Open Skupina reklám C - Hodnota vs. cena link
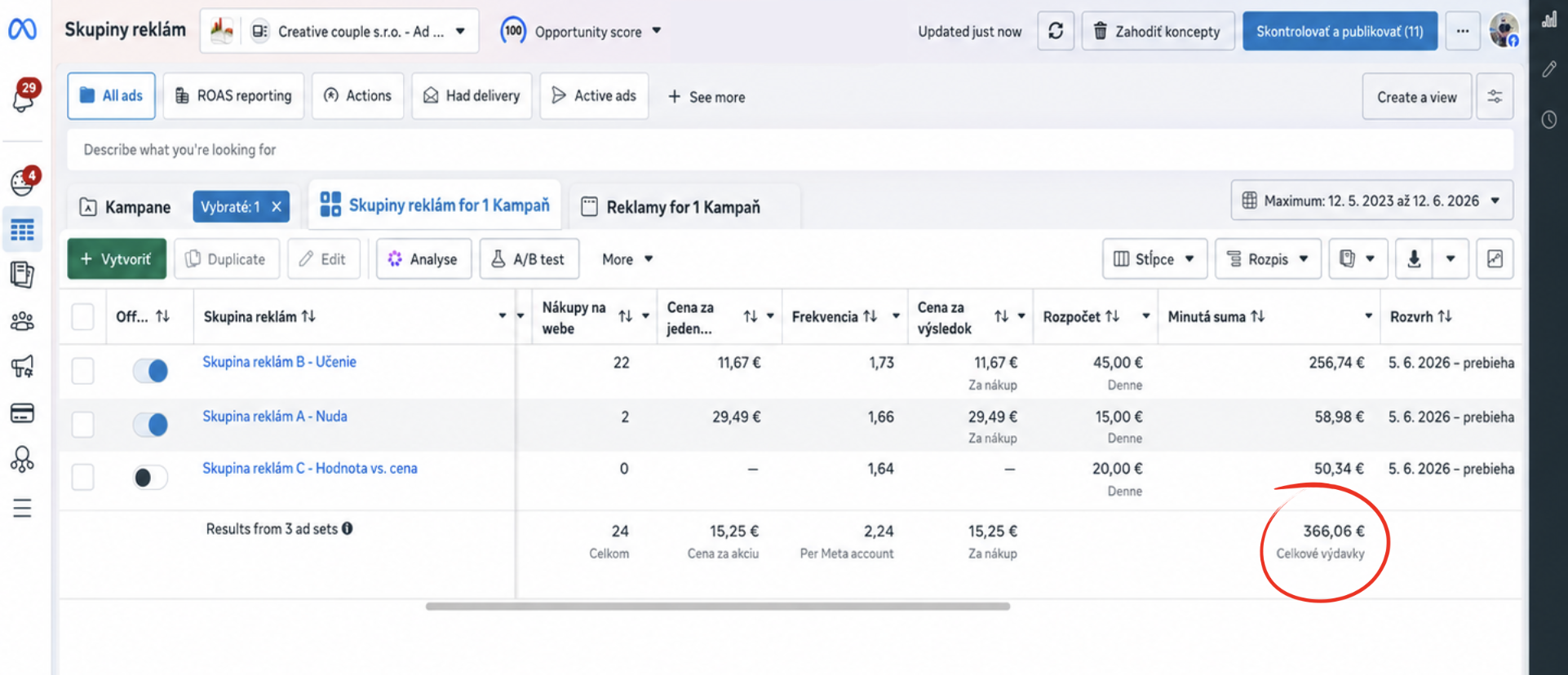This screenshot has height=675, width=1568. [x=310, y=468]
